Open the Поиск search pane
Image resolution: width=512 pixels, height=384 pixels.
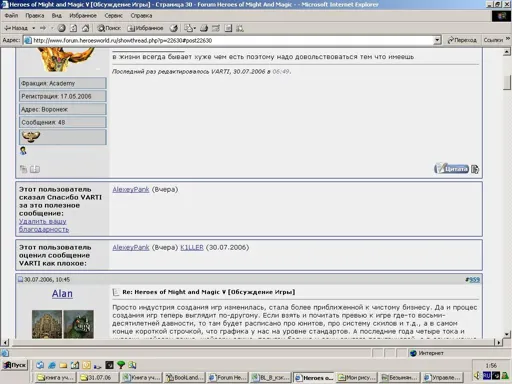pyautogui.click(x=109, y=28)
